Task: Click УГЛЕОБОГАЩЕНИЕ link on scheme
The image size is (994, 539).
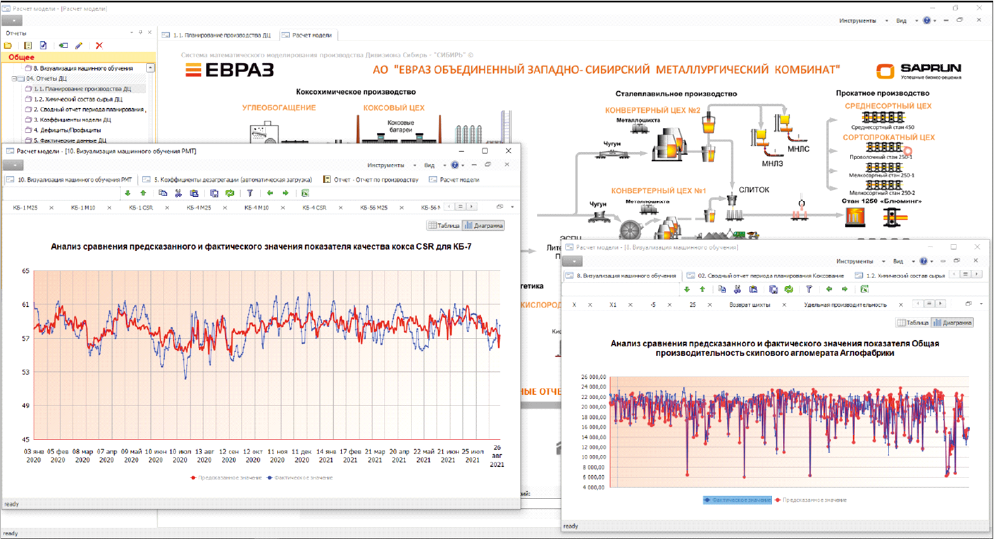Action: 279,108
